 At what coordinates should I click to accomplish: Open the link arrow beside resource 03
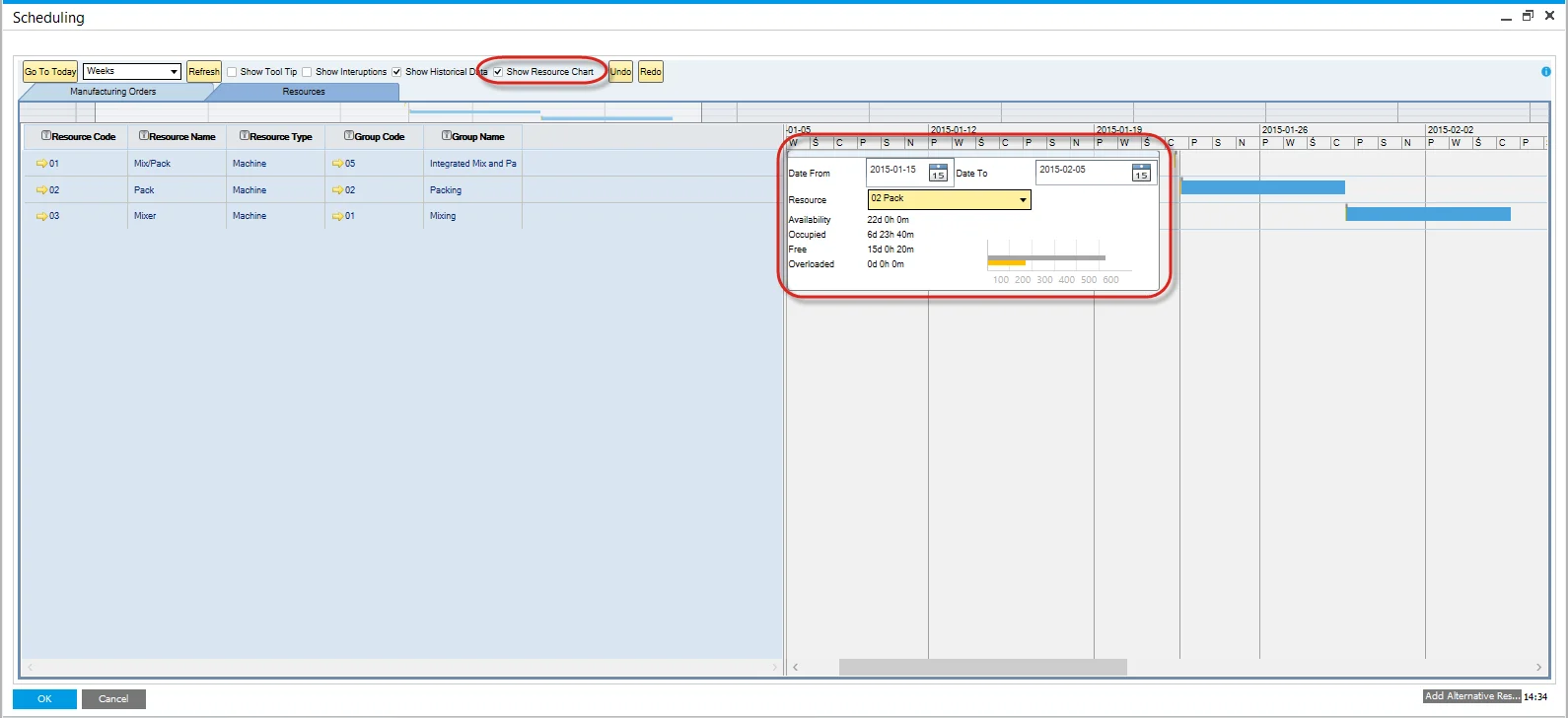[41, 216]
